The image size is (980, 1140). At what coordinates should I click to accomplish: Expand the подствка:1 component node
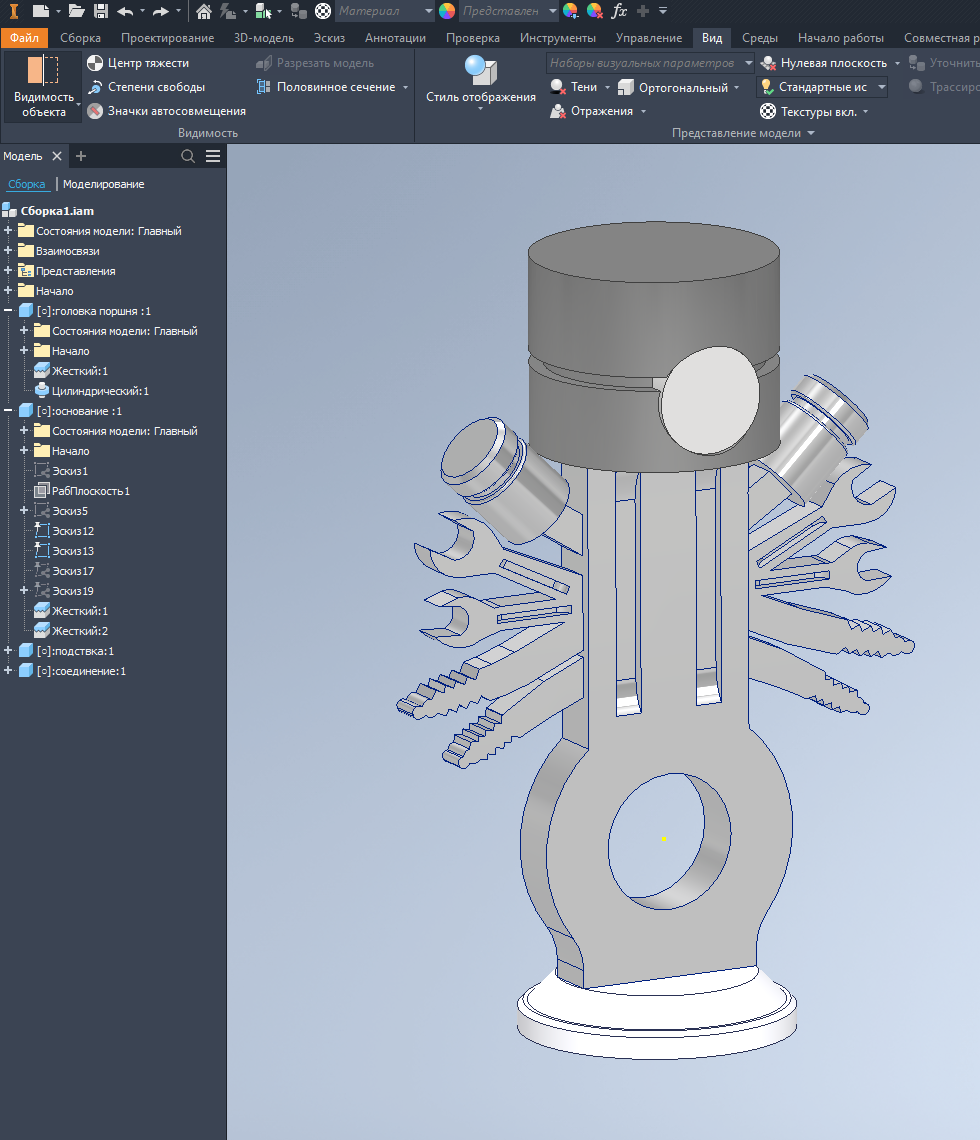pyautogui.click(x=8, y=651)
